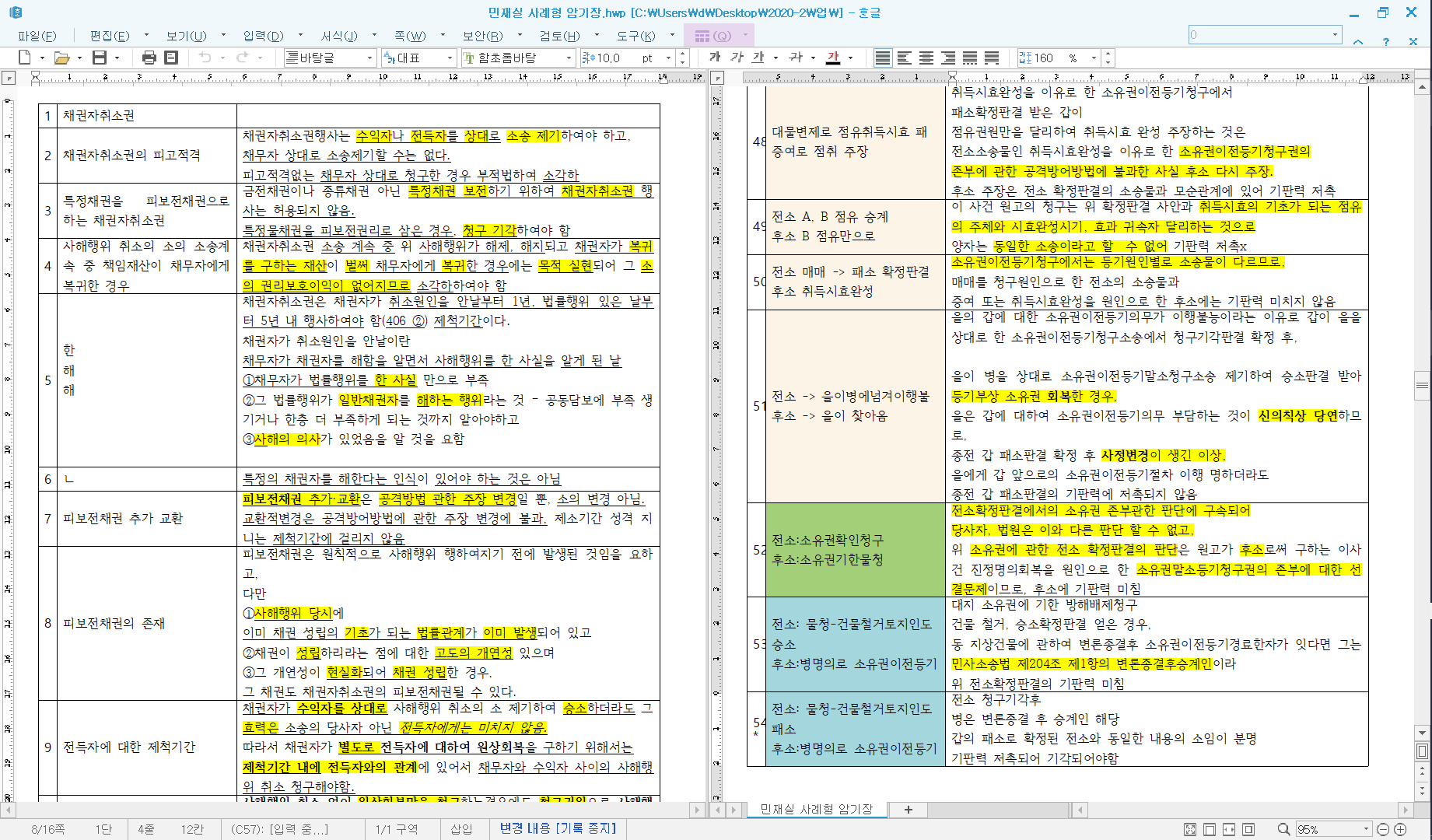1432x840 pixels.
Task: Toggle italic text formatting
Action: pyautogui.click(x=737, y=58)
